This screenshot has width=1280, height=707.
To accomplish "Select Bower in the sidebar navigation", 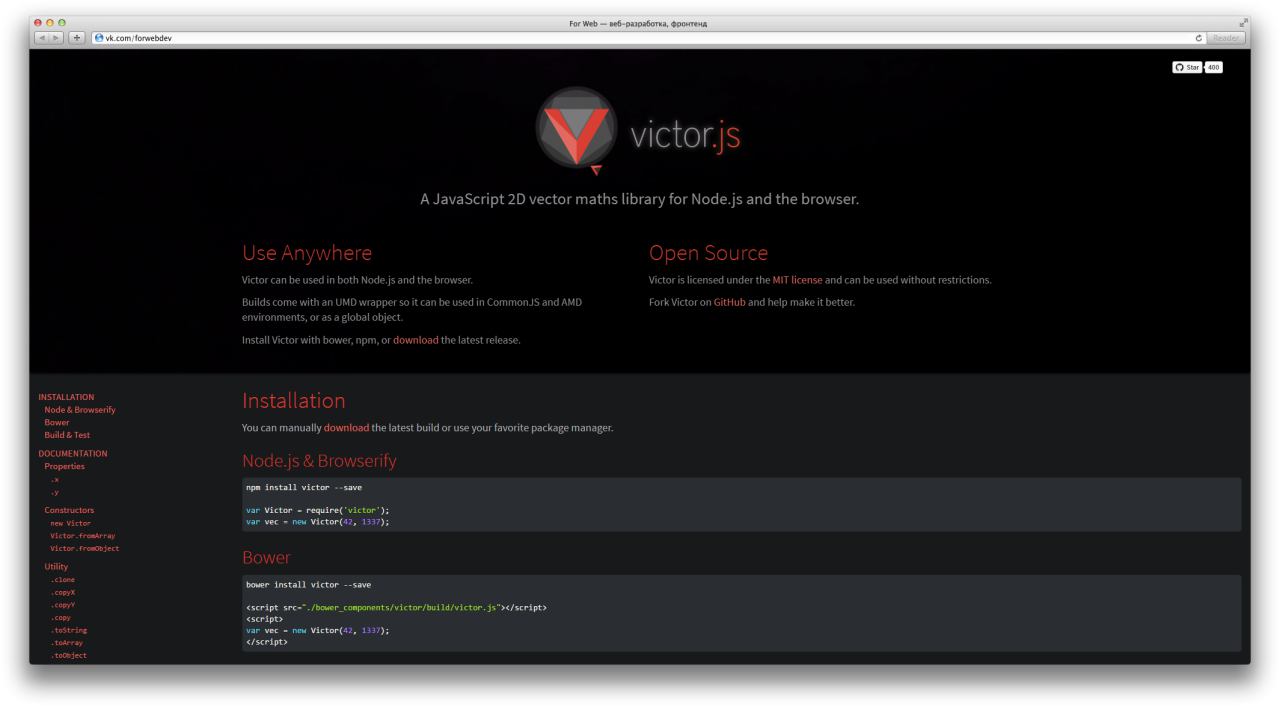I will 57,422.
